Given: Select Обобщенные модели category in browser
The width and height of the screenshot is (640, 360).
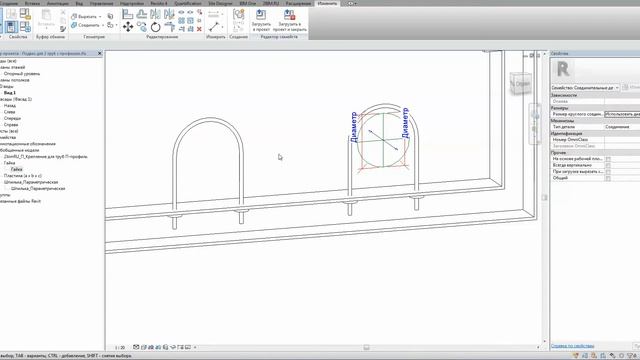Looking at the screenshot, I should (20, 150).
